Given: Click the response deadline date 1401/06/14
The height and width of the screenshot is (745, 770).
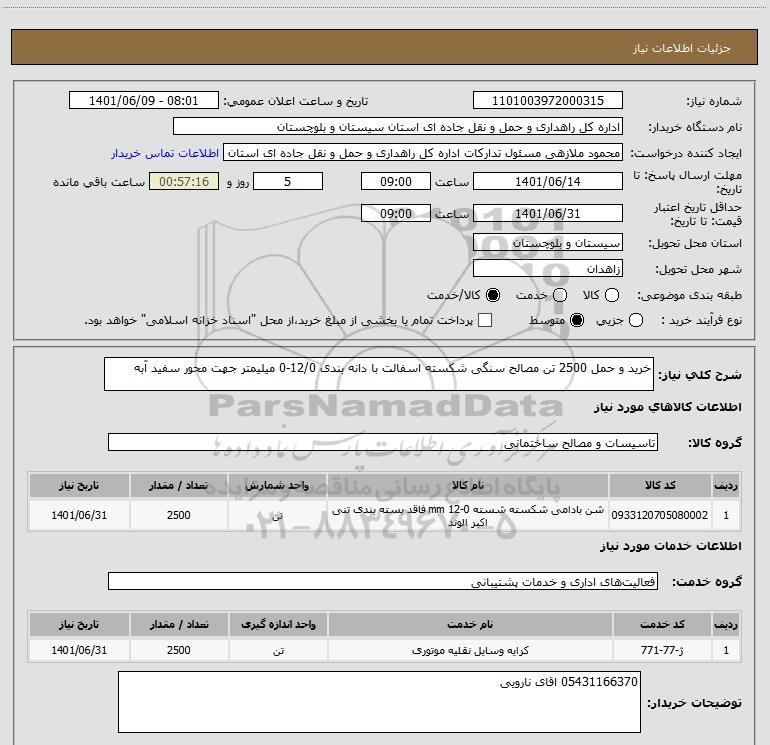Looking at the screenshot, I should [548, 182].
